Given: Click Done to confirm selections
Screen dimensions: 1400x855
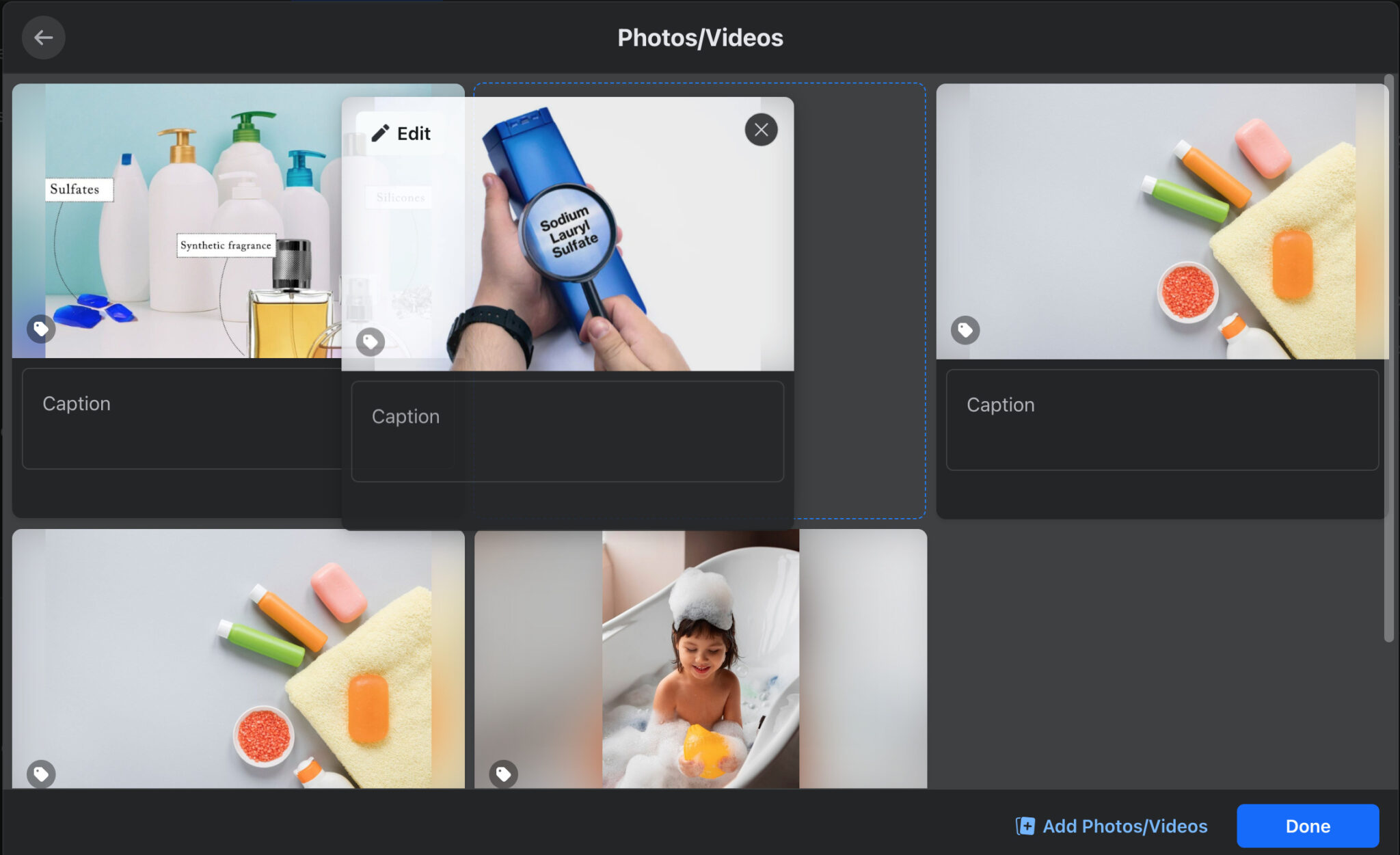Looking at the screenshot, I should click(1308, 826).
